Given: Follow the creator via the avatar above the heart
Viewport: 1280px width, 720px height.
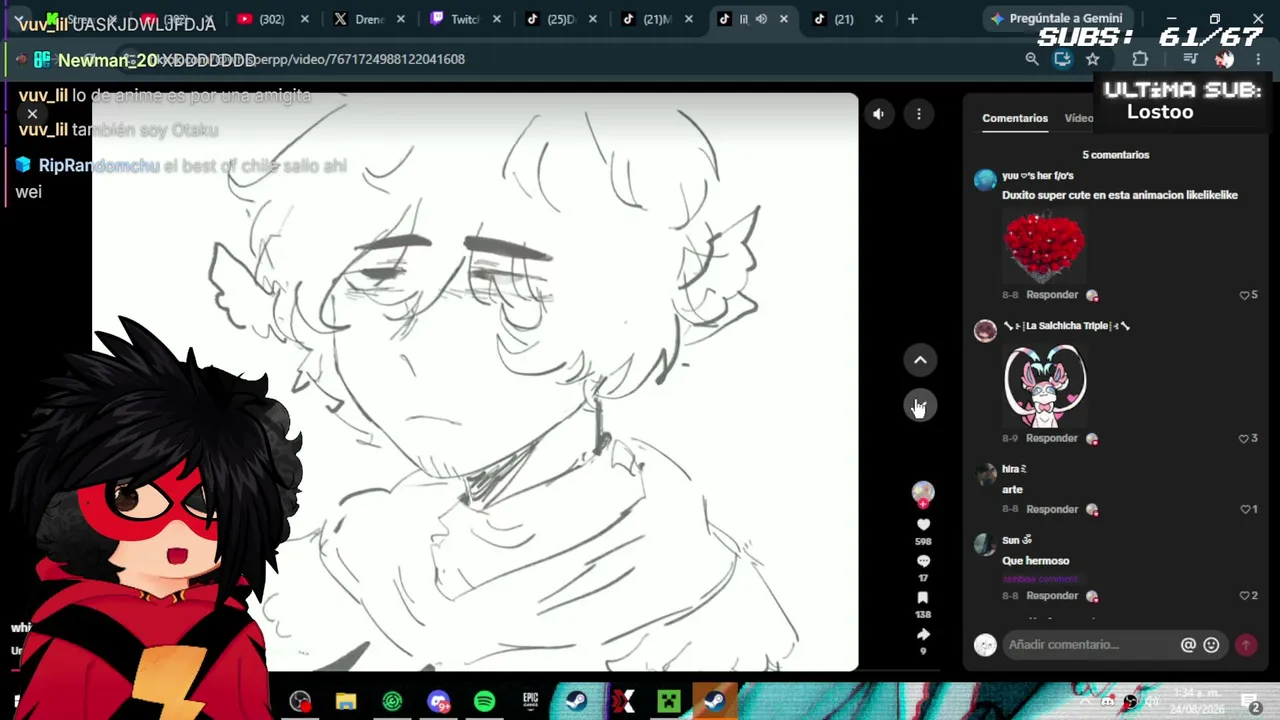Looking at the screenshot, I should [x=923, y=492].
